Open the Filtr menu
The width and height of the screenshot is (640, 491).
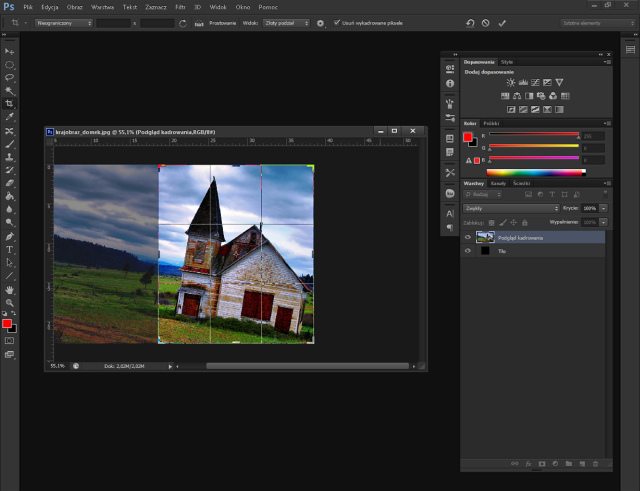click(180, 7)
